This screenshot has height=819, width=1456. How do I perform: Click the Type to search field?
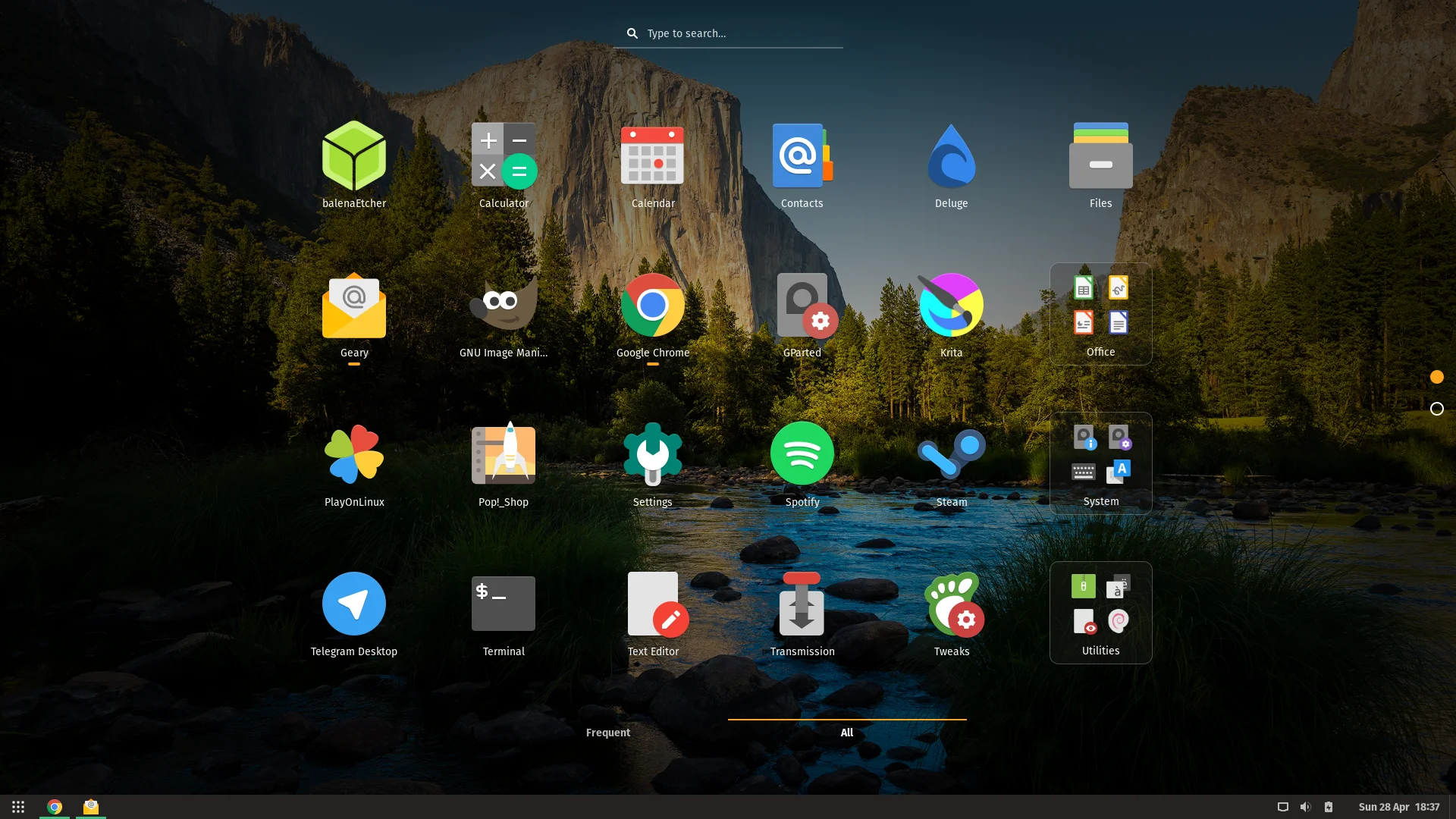point(728,33)
